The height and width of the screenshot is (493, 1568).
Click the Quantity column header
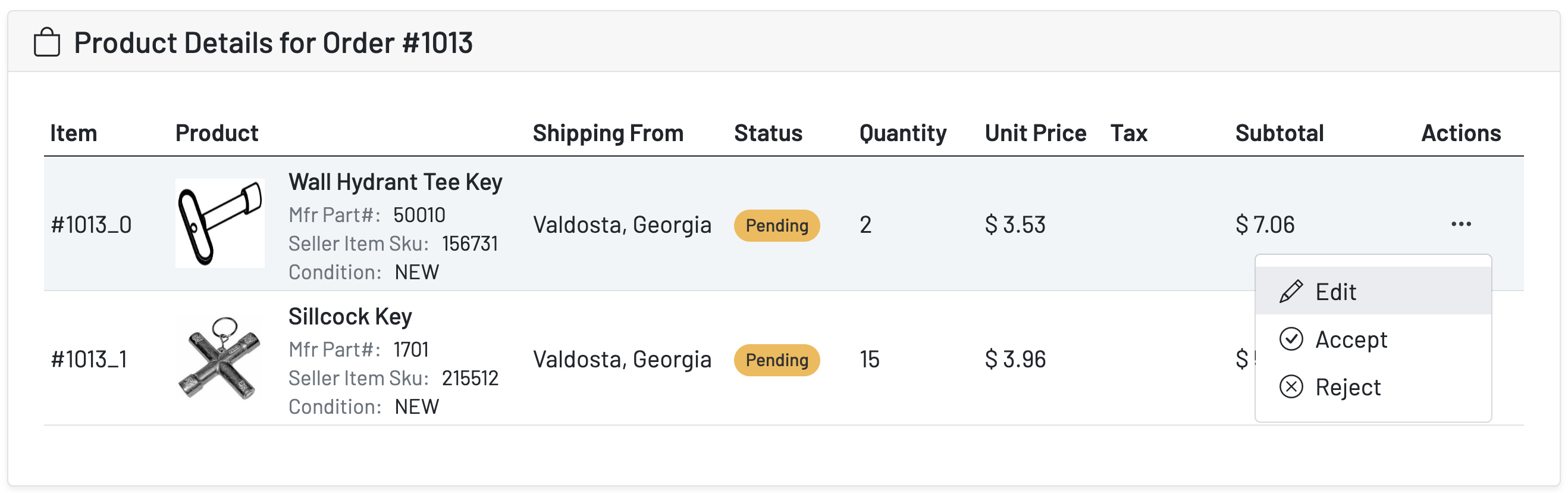(x=903, y=133)
